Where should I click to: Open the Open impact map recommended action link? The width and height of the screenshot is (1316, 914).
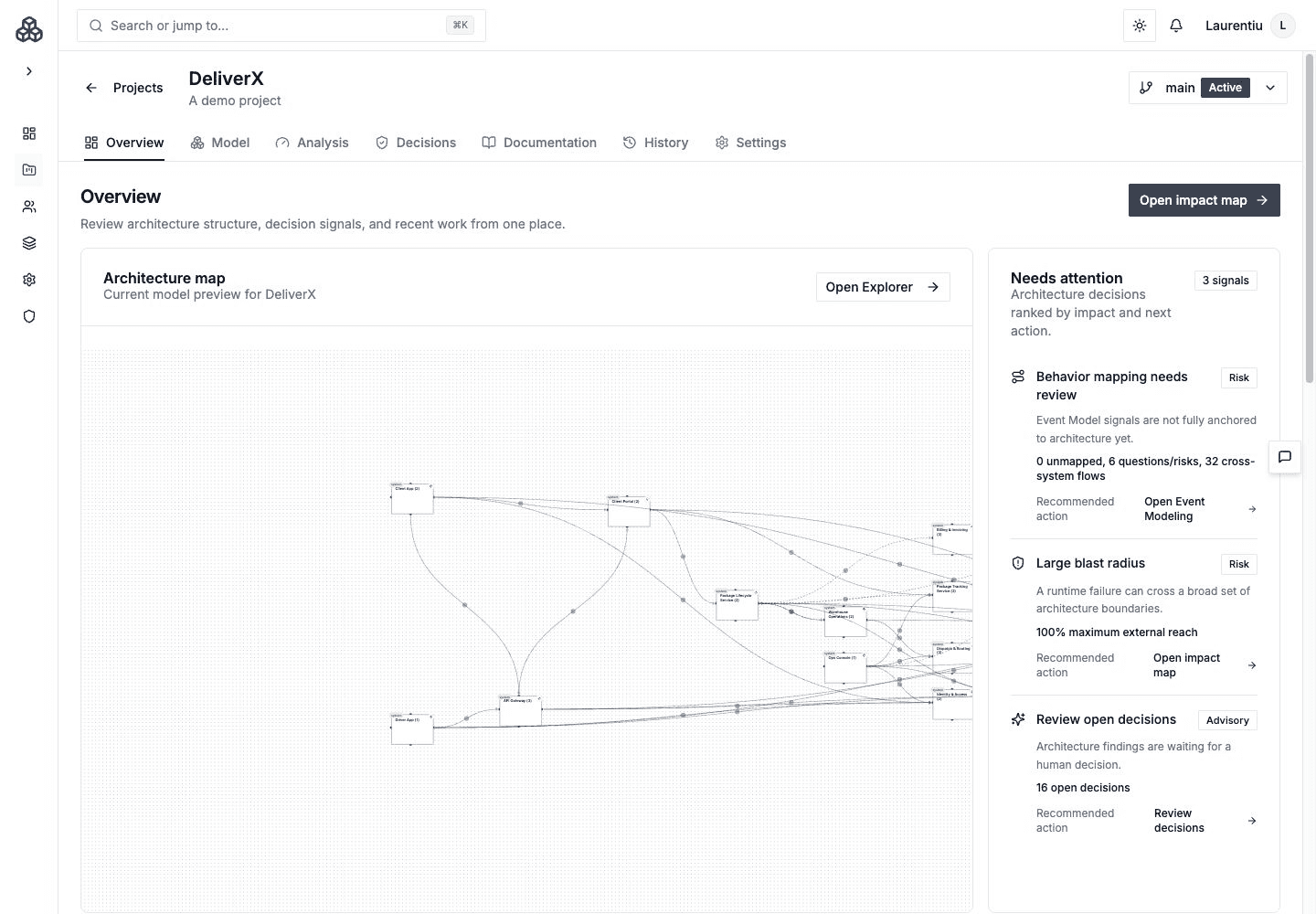1186,665
